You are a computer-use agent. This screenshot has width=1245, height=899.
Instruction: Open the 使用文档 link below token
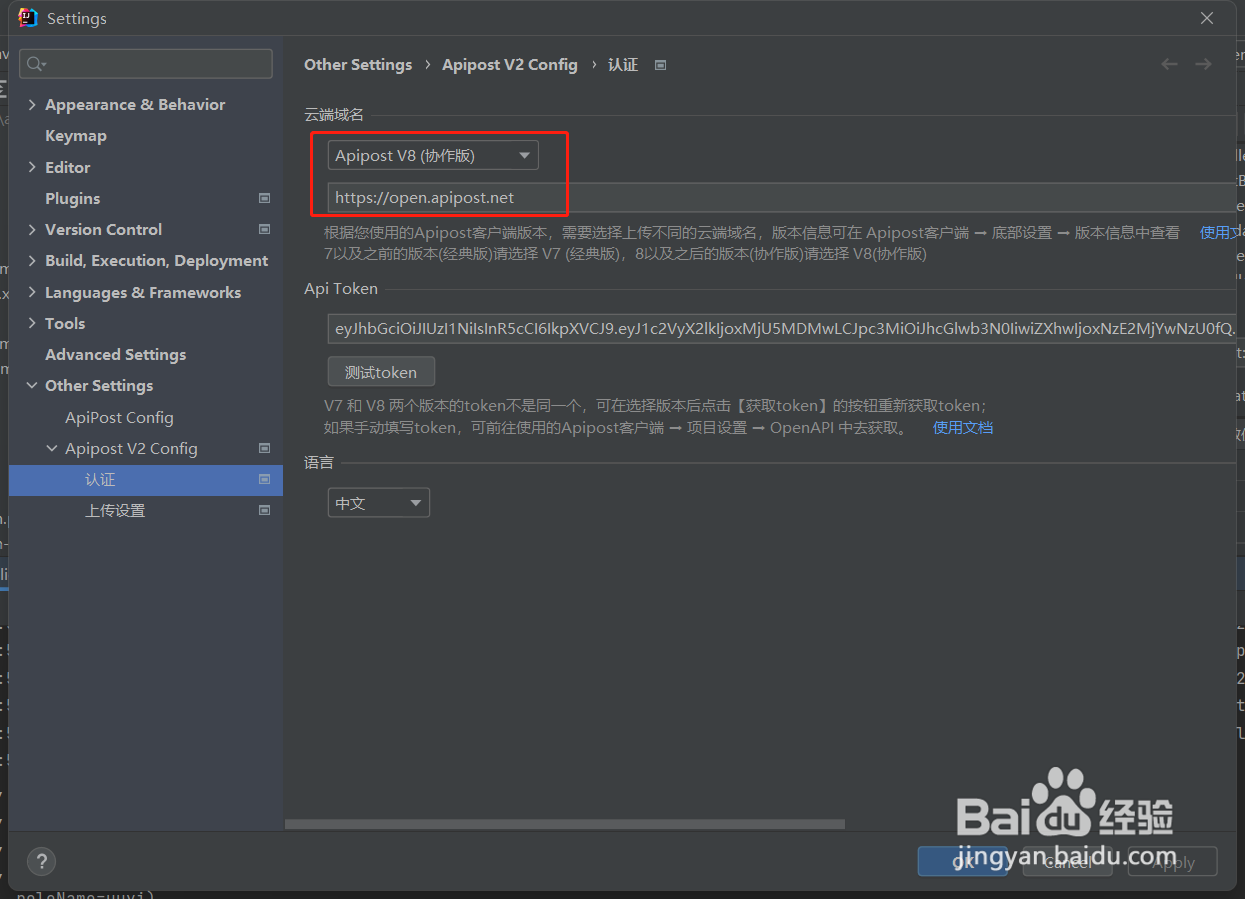(963, 428)
